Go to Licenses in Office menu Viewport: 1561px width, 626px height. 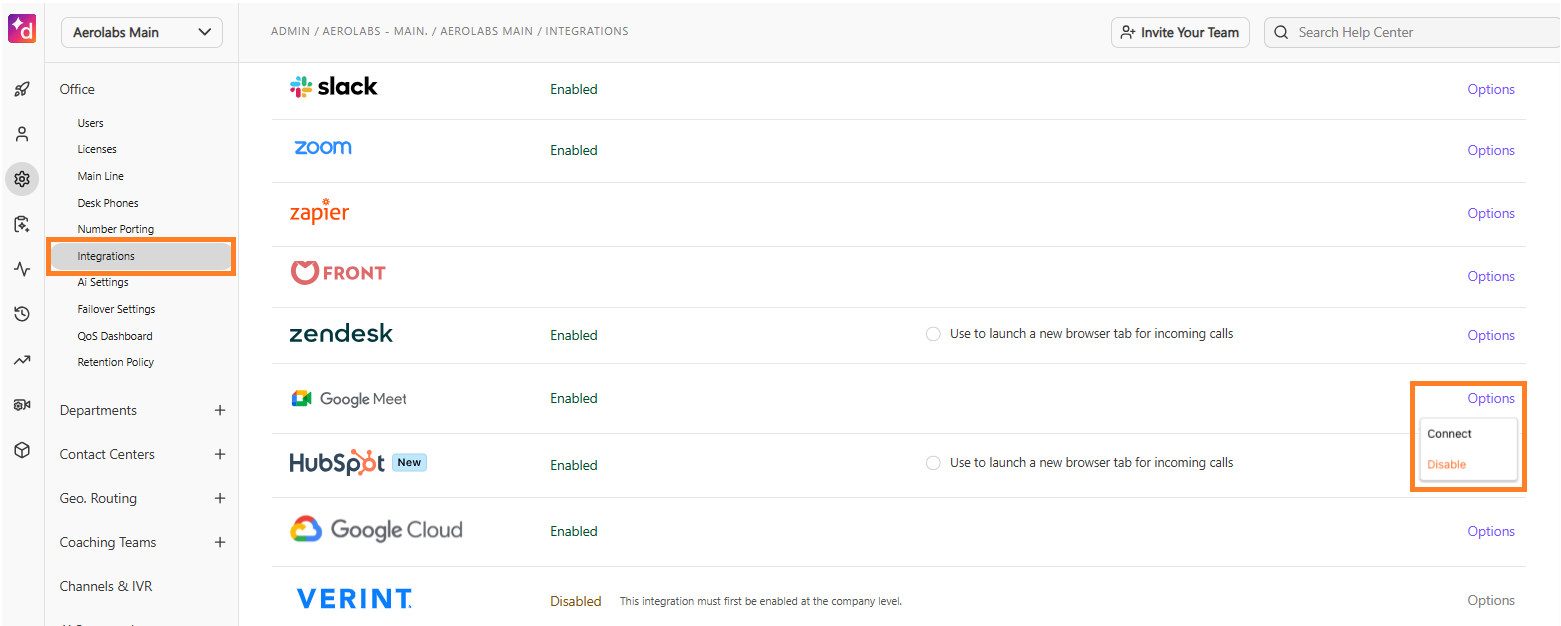click(x=97, y=149)
